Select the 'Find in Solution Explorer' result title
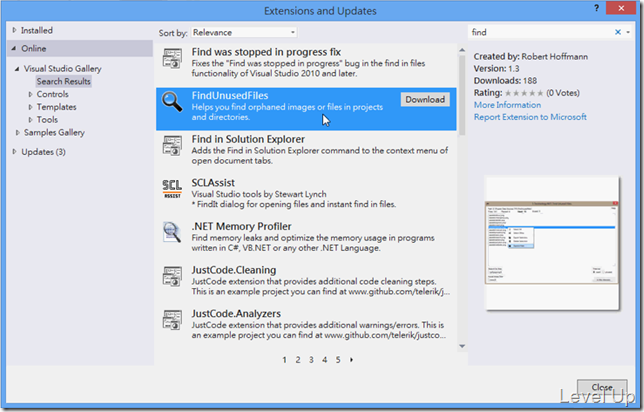Screen dimensions: 644x412 point(248,139)
